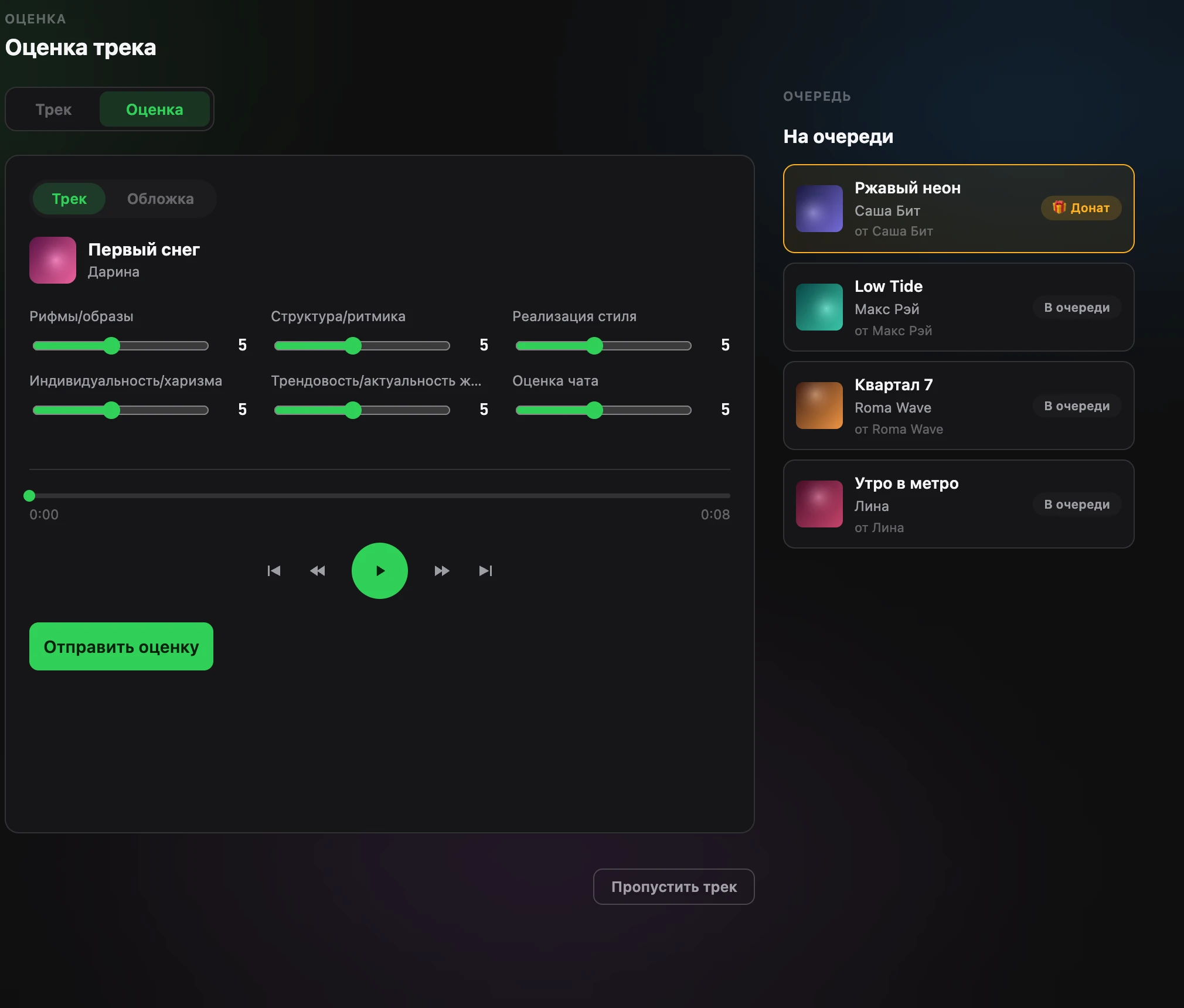This screenshot has width=1184, height=1008.
Task: Click the play button in the player
Action: coord(380,571)
